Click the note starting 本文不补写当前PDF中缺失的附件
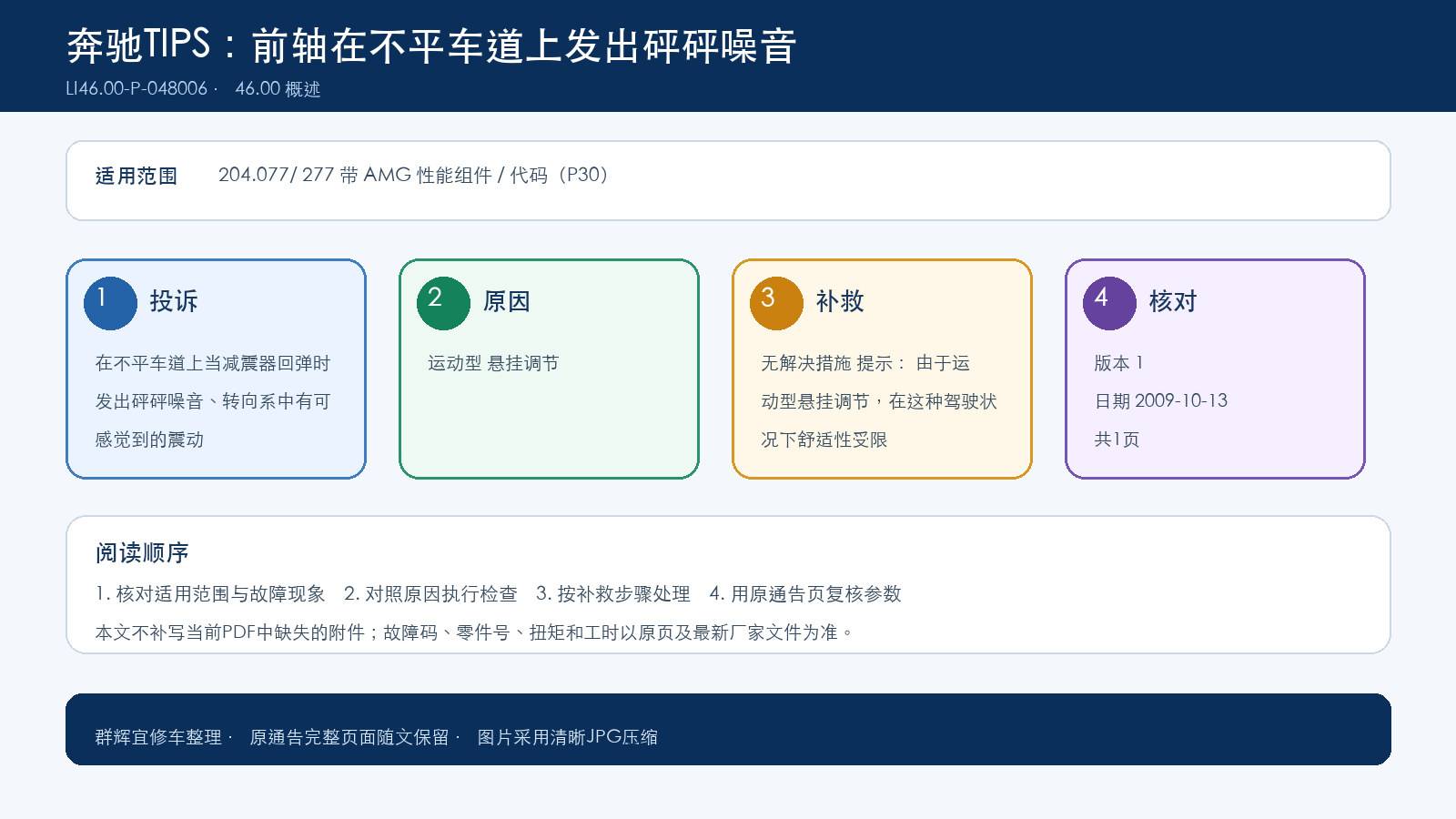 [x=475, y=632]
